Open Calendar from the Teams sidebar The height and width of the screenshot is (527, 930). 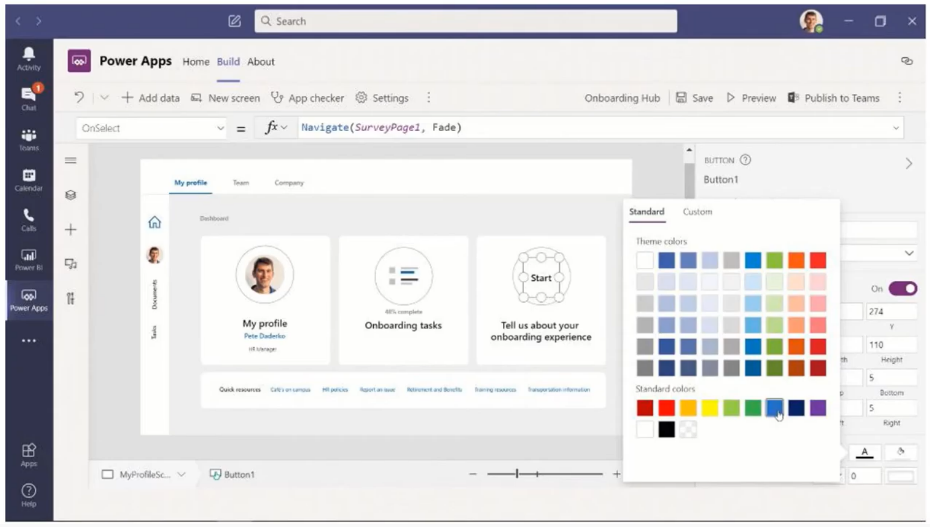coord(28,180)
